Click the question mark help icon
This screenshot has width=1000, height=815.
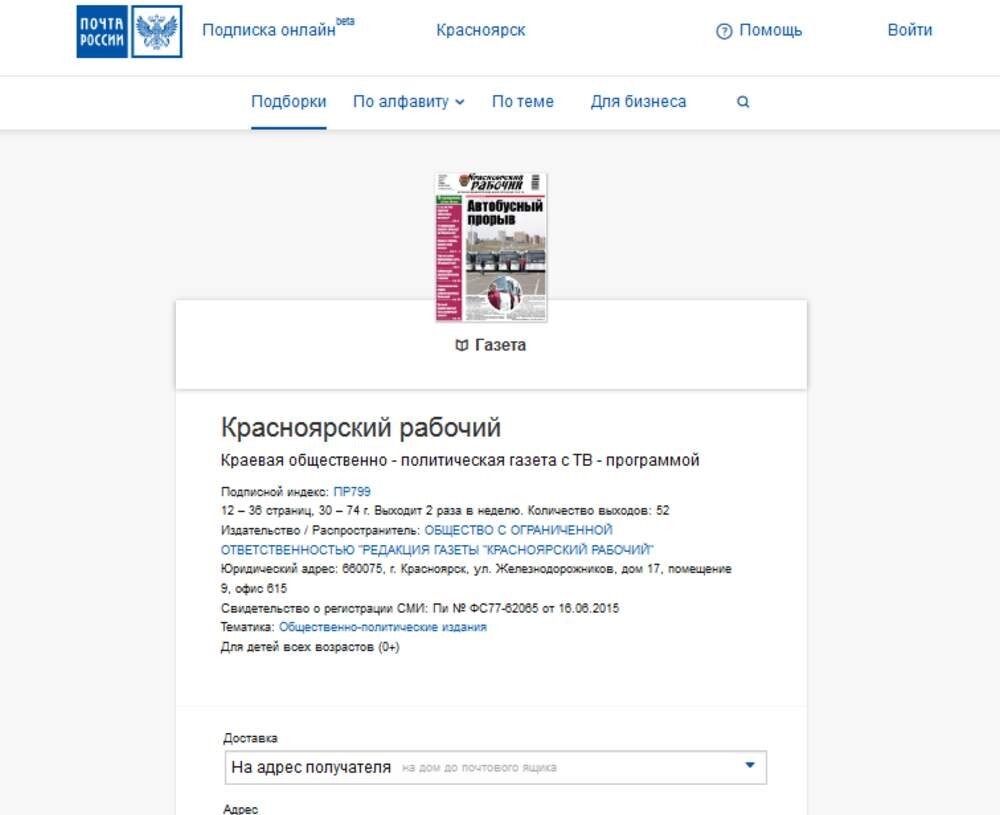[724, 31]
